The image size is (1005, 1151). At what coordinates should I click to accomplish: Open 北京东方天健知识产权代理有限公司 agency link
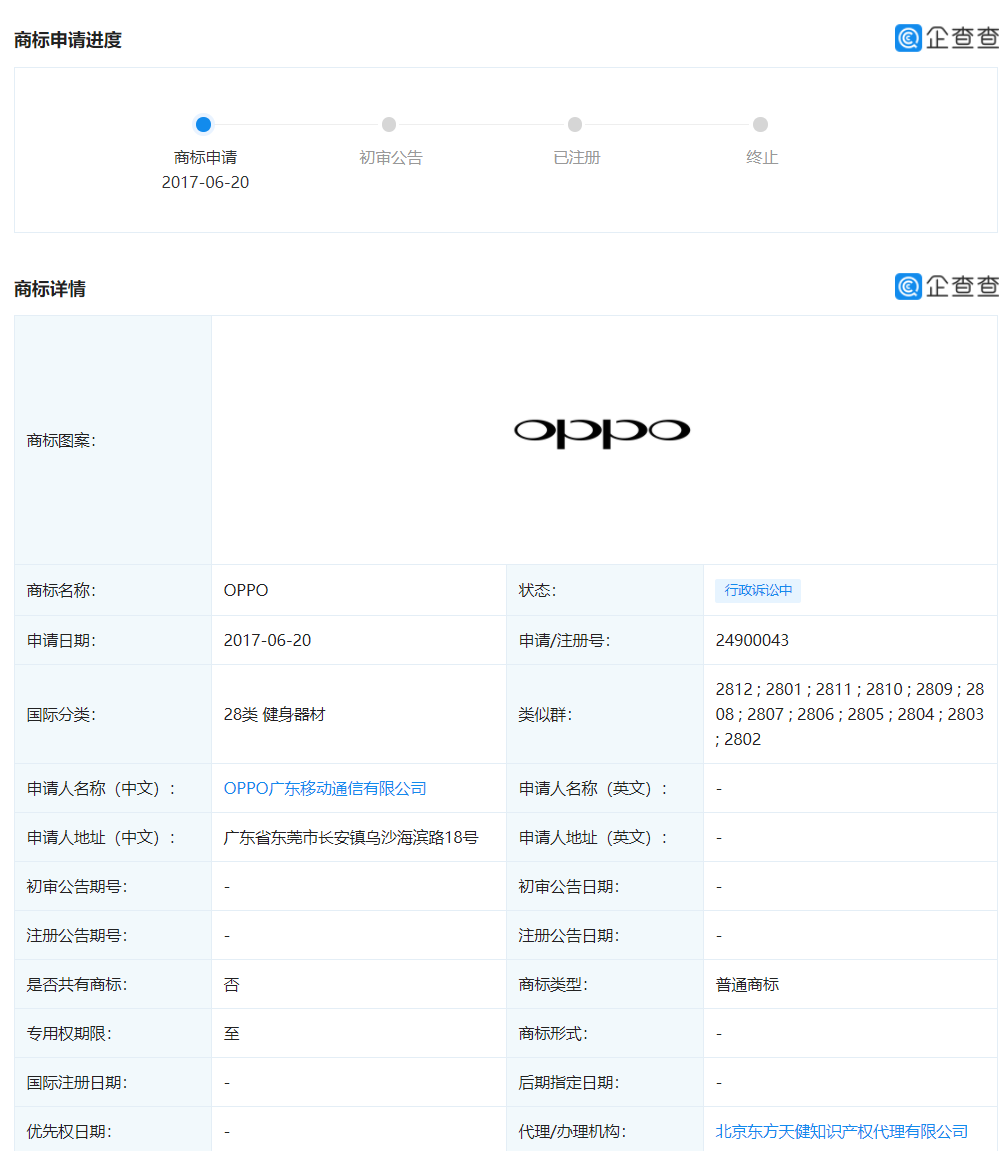pyautogui.click(x=841, y=1131)
